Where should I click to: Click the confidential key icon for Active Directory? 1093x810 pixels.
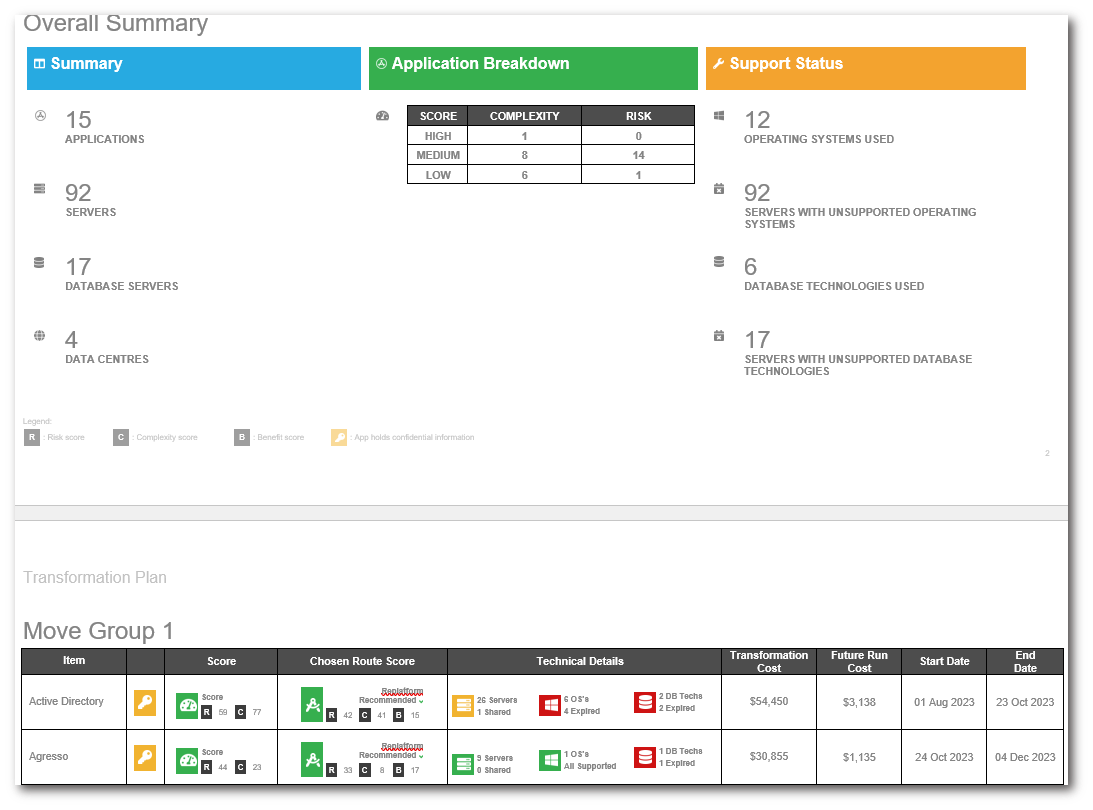(x=145, y=703)
